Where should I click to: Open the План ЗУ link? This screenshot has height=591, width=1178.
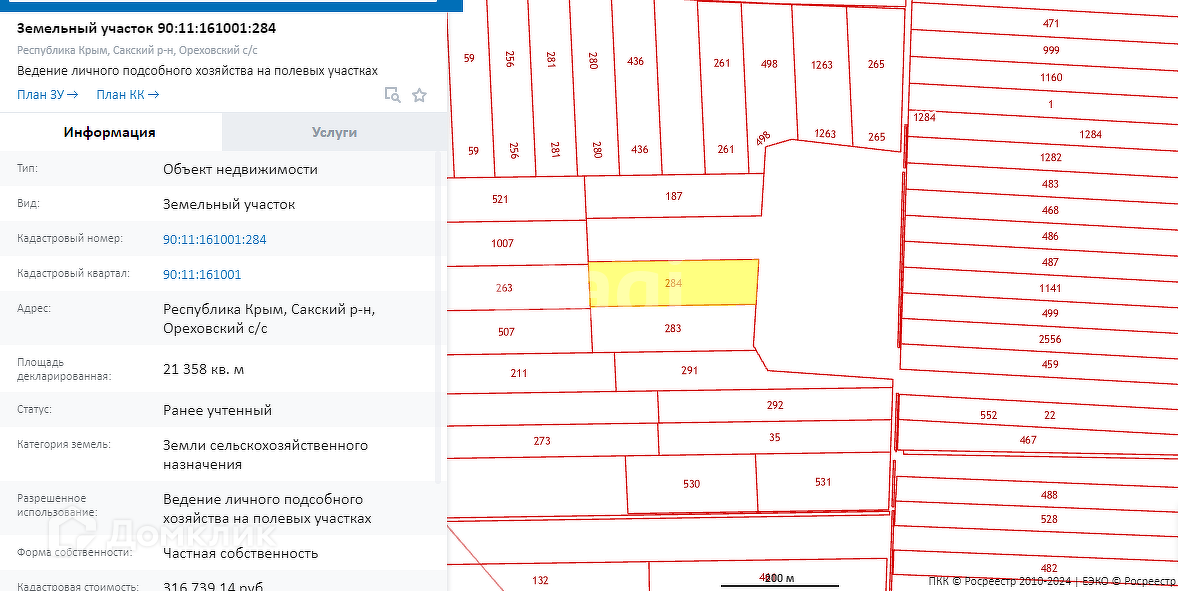coord(47,95)
